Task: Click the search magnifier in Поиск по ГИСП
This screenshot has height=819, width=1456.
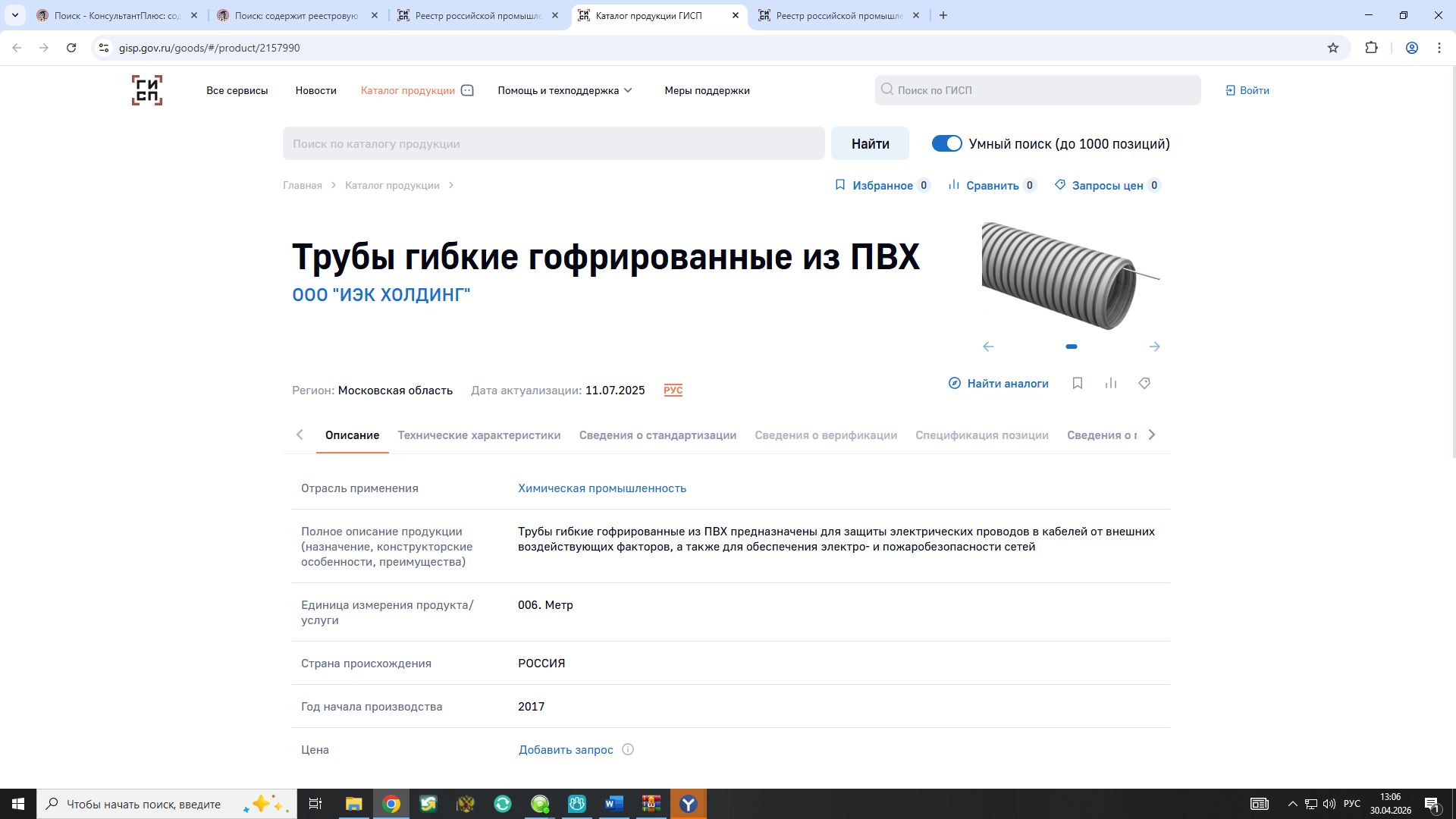Action: [x=886, y=89]
